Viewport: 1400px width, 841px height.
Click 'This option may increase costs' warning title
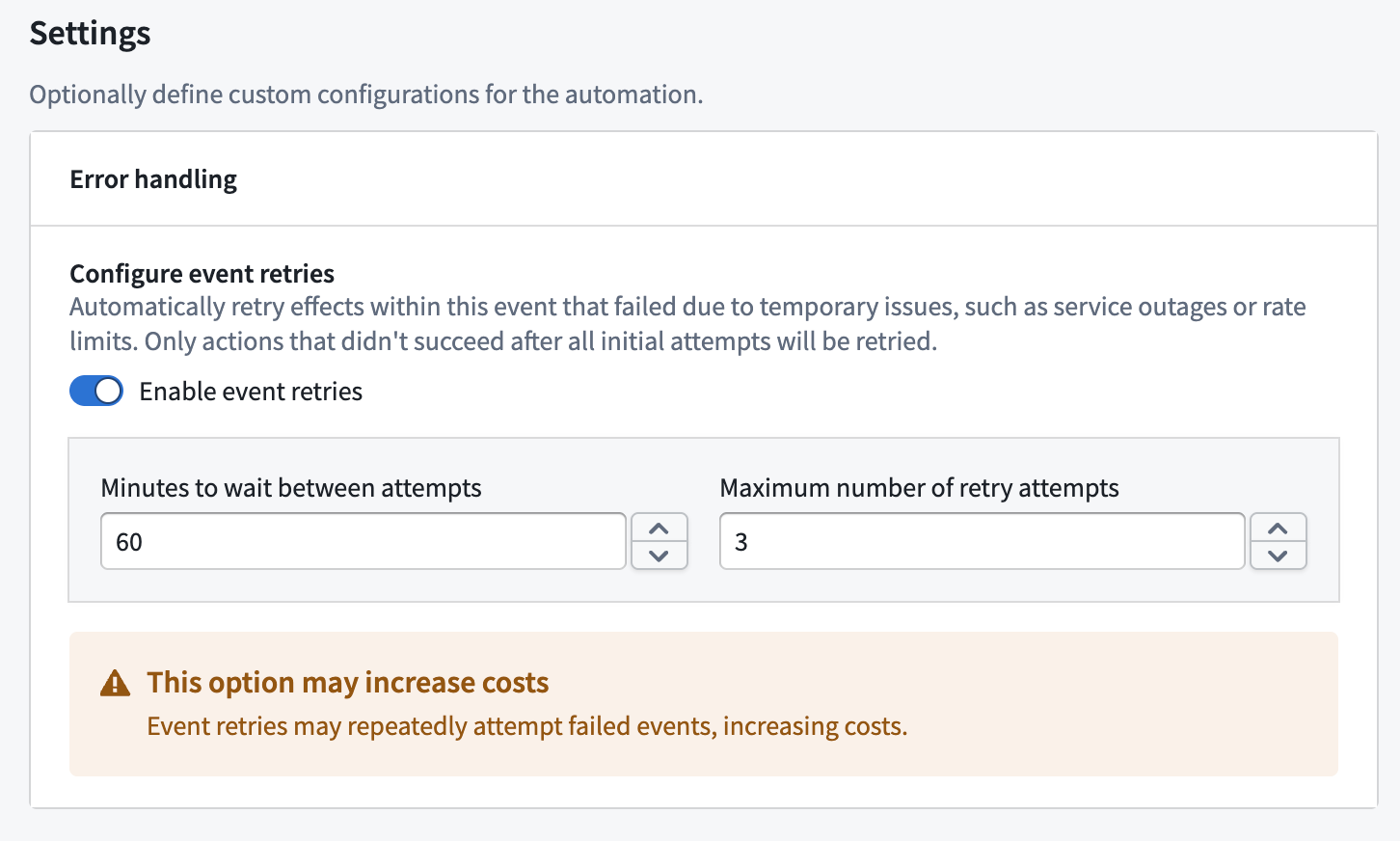point(348,683)
